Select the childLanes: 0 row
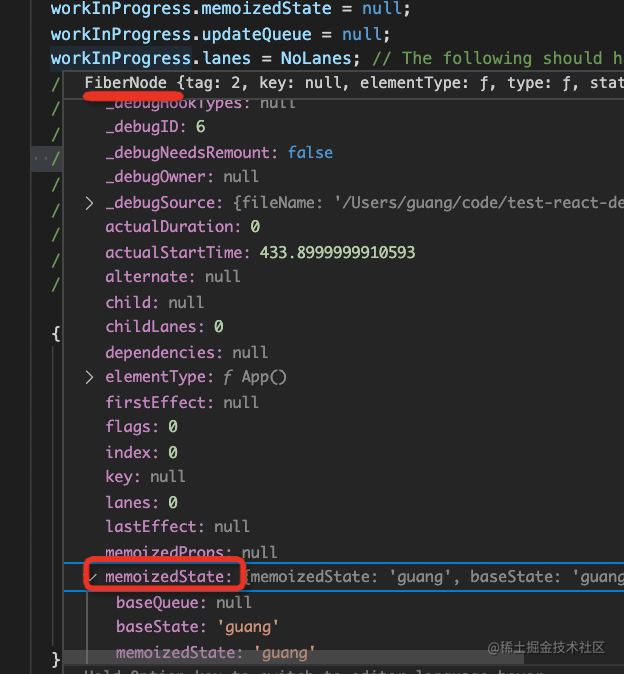Screen dimensions: 624x674 pos(344,327)
